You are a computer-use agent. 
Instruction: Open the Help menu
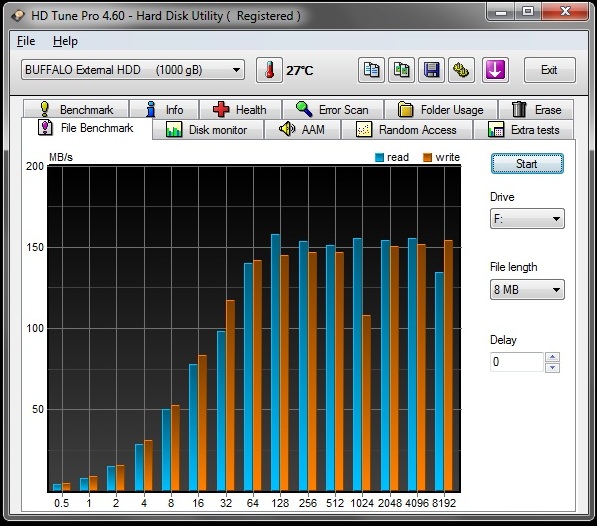click(65, 41)
